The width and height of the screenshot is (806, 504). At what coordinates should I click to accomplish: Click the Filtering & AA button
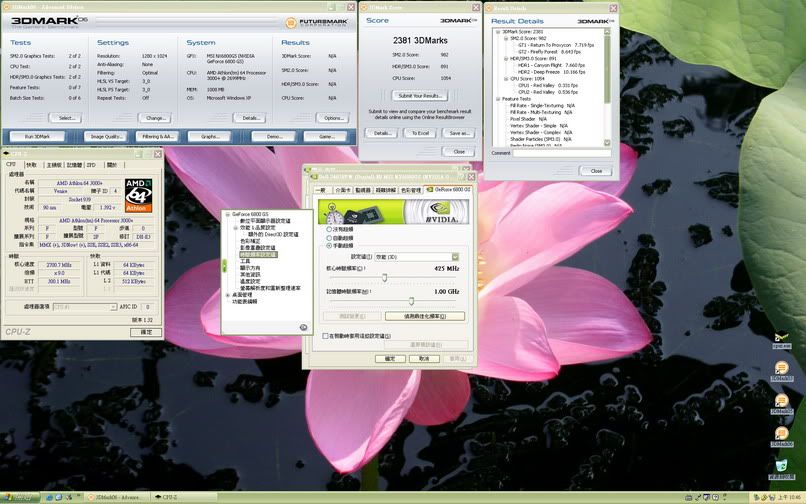[157, 136]
